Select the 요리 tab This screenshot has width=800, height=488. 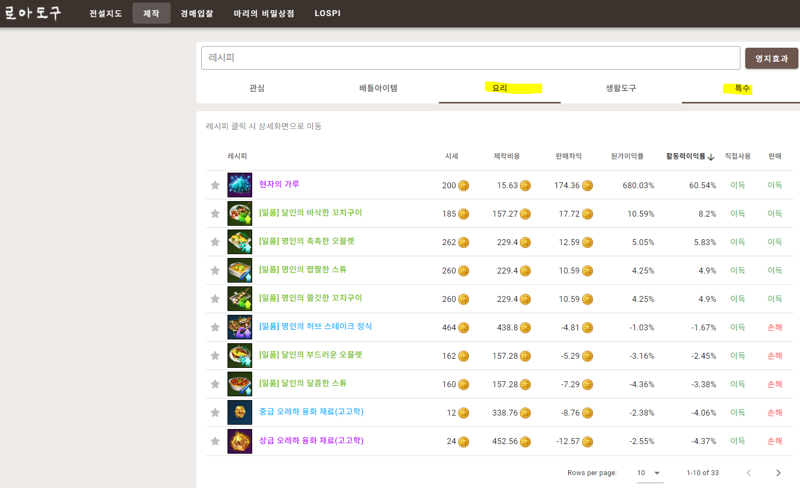pos(499,88)
